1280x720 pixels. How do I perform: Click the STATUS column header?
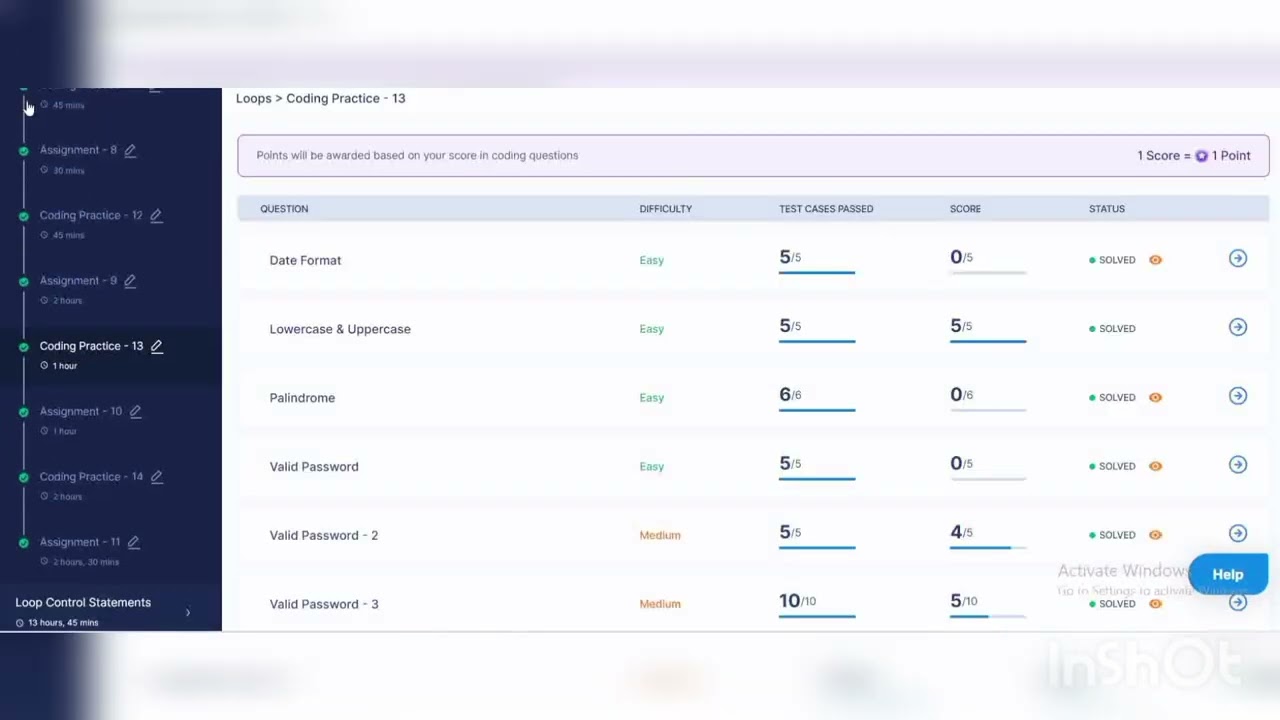[x=1107, y=209]
